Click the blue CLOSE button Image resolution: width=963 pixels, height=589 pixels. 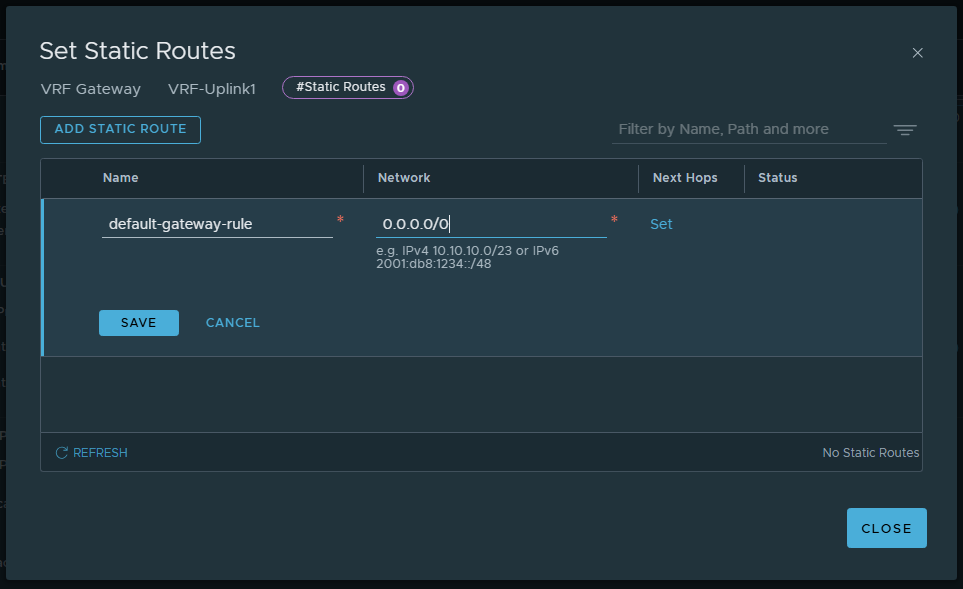[x=886, y=528]
